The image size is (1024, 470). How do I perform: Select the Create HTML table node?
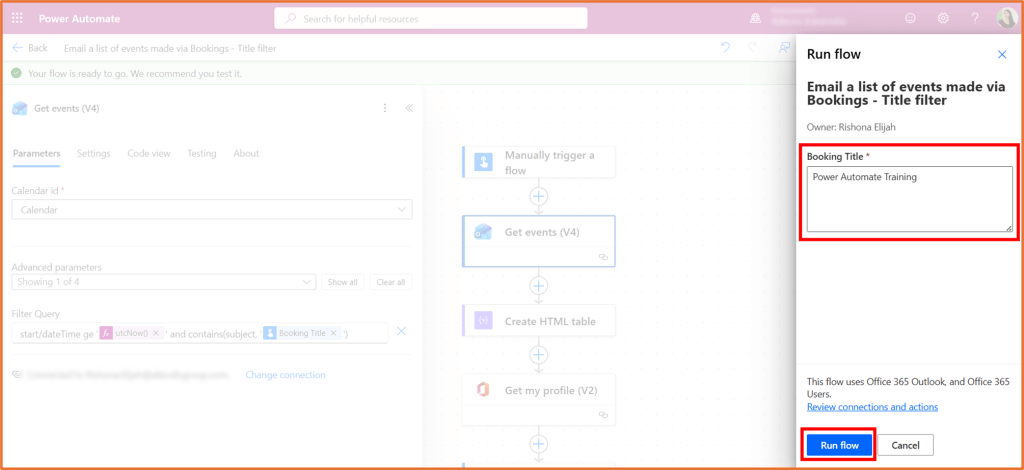[x=539, y=321]
